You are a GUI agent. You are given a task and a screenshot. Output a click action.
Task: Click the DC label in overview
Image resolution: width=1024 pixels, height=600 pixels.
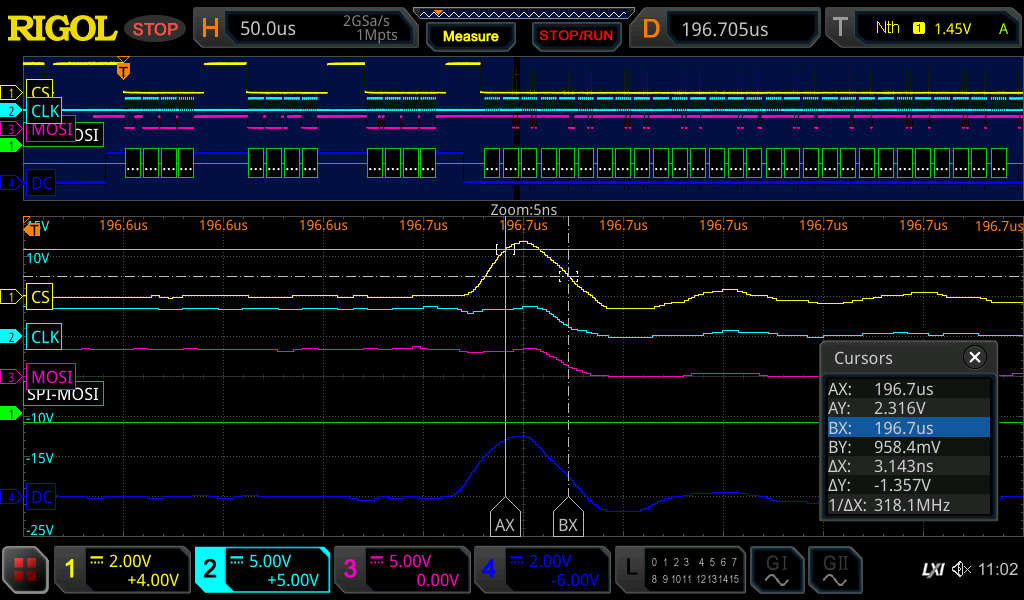41,183
